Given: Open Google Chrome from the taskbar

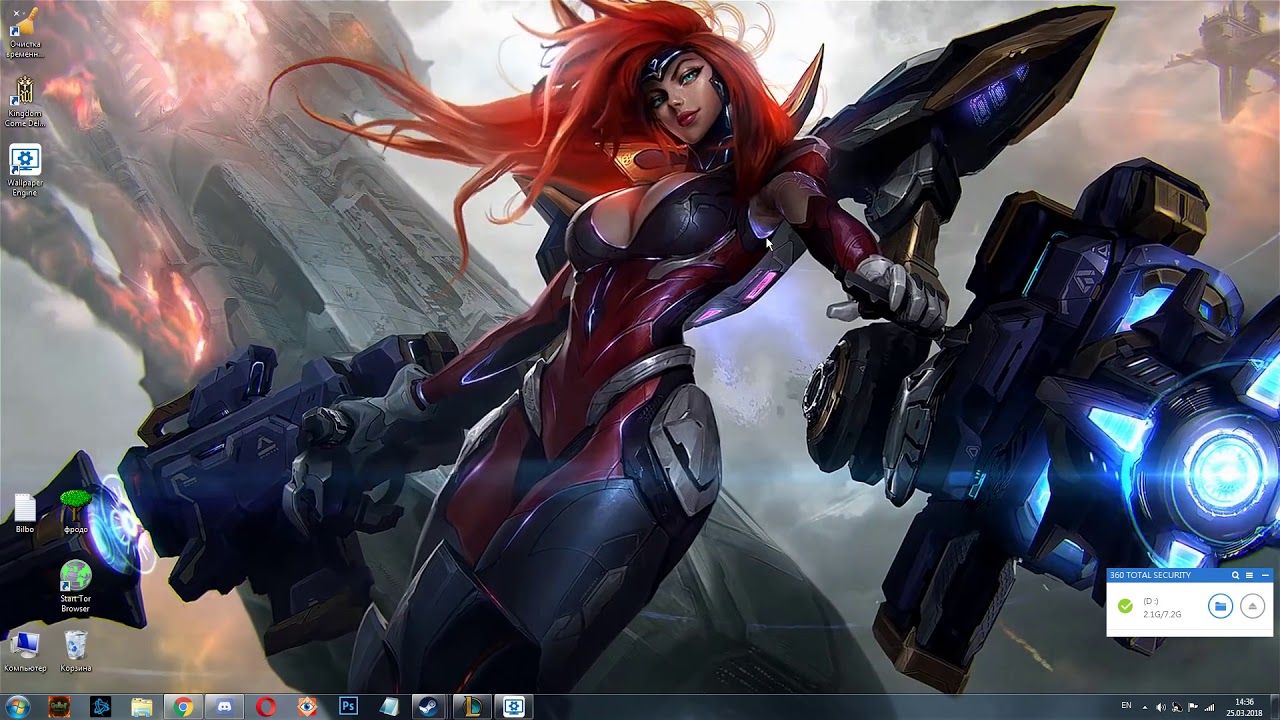Looking at the screenshot, I should coord(183,707).
